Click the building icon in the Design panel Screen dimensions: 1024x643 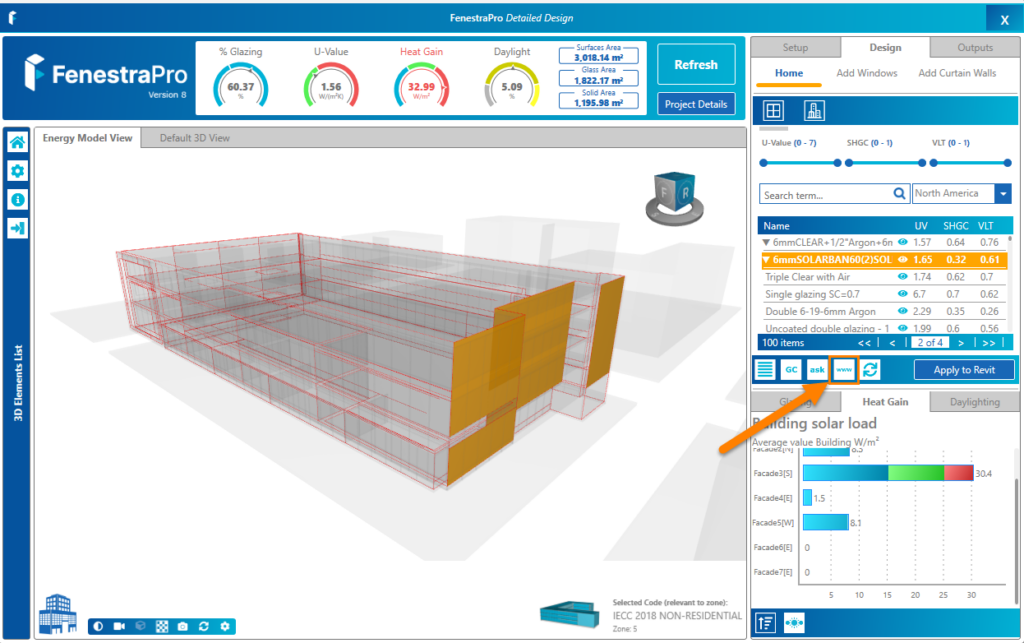click(x=814, y=110)
